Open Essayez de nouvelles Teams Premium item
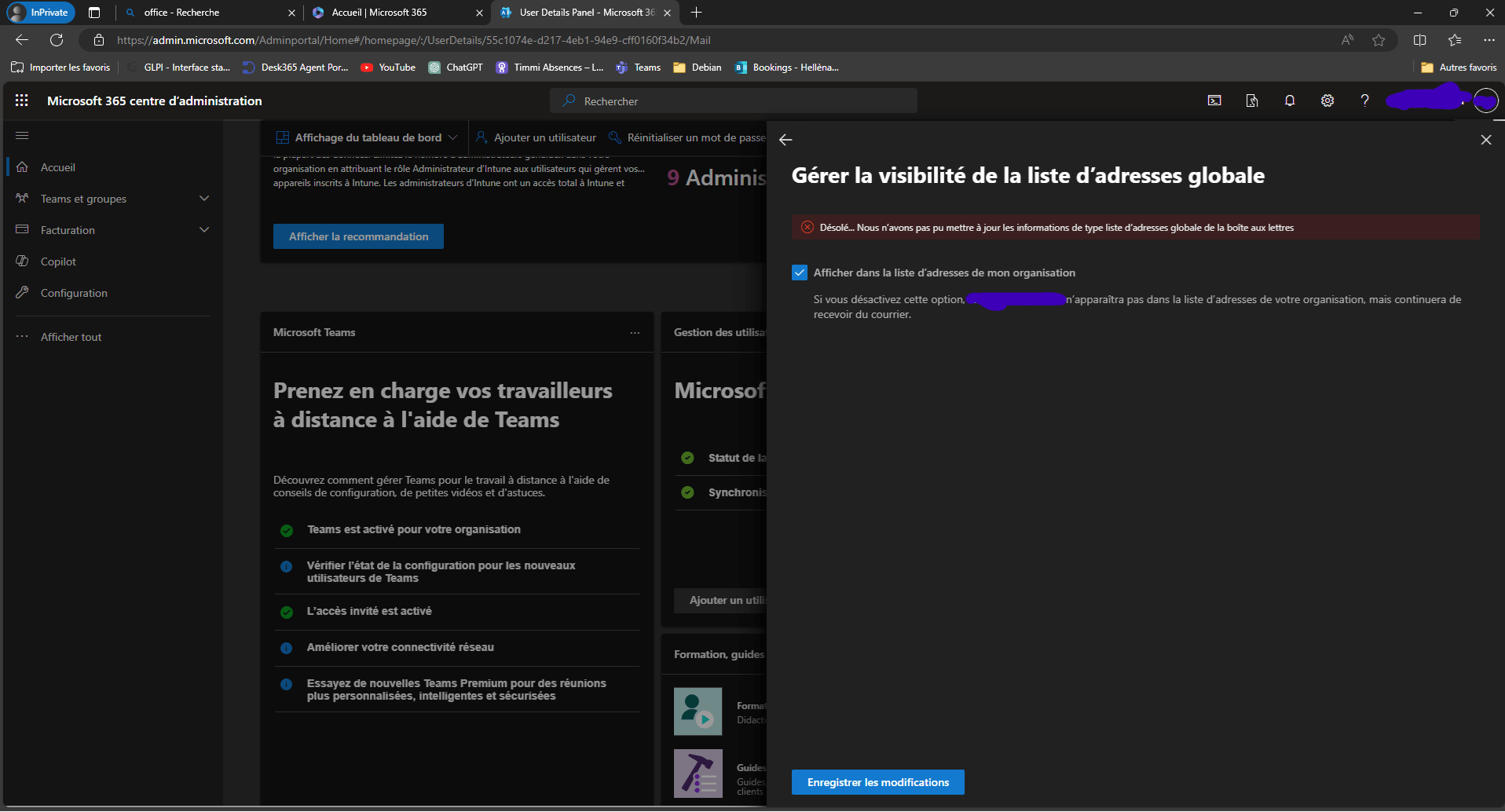Screen dimensions: 1505x812 click(456, 689)
